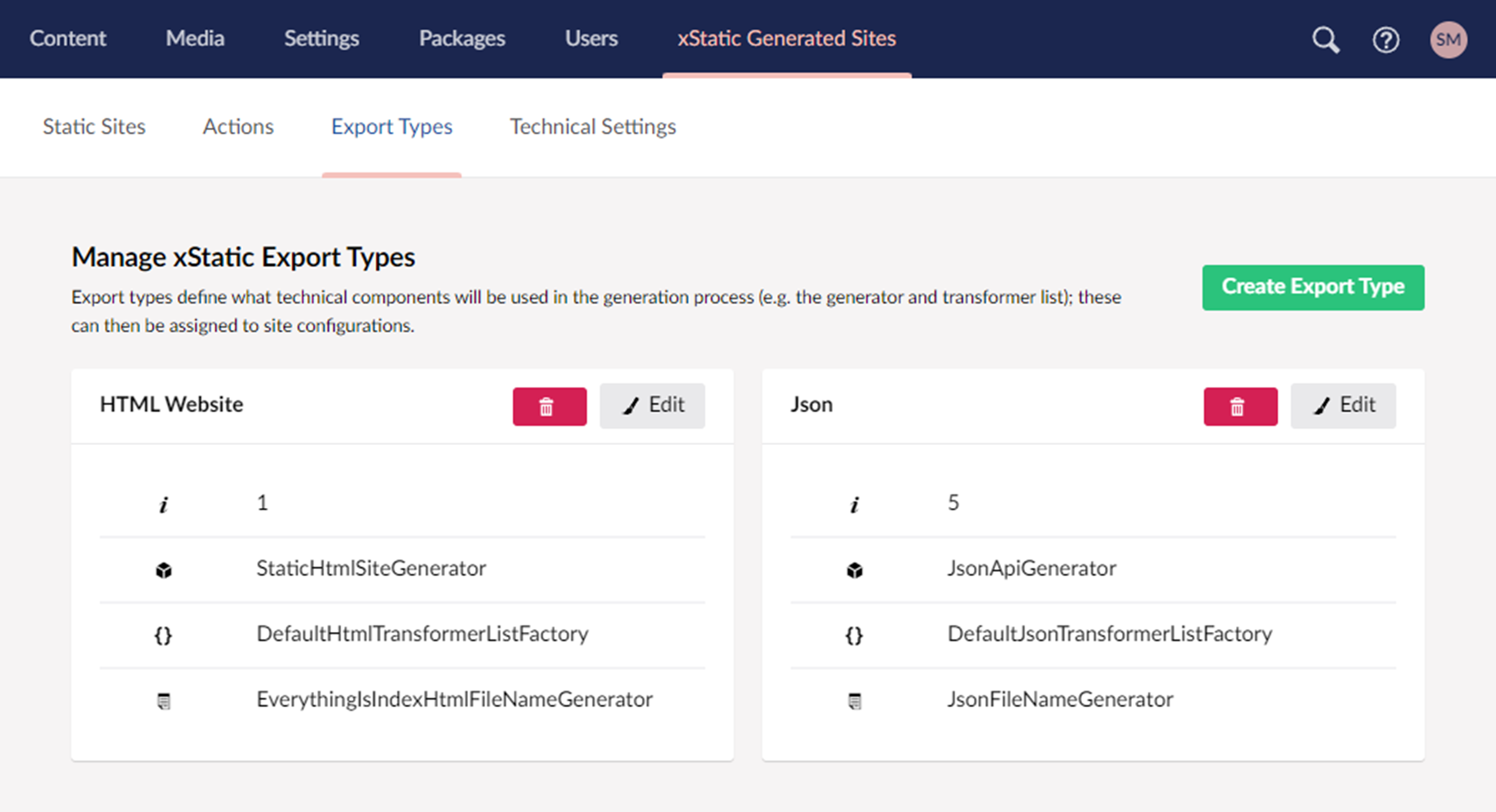Click the SM user avatar
The height and width of the screenshot is (812, 1496).
pyautogui.click(x=1447, y=40)
